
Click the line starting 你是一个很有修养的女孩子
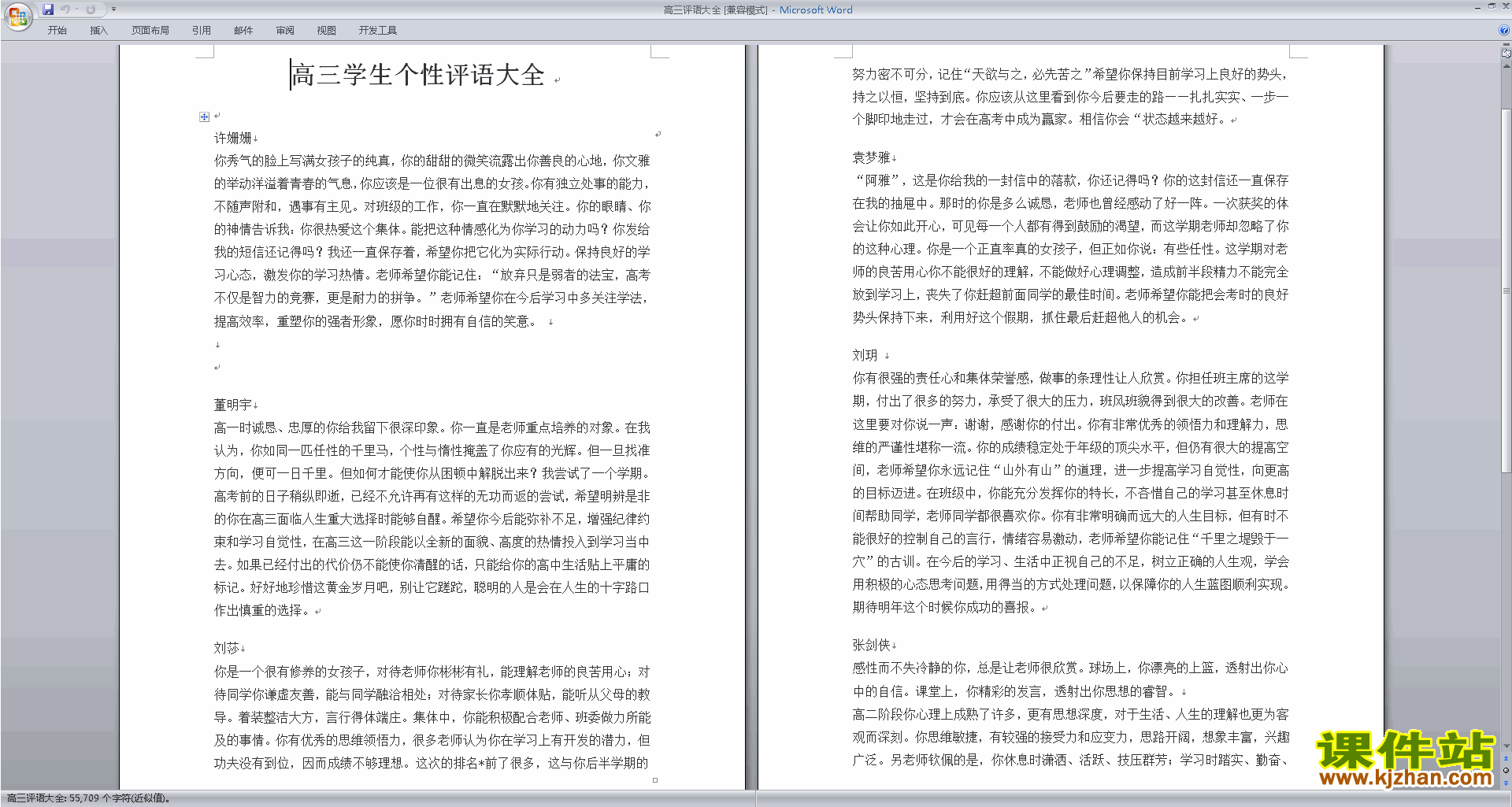click(432, 672)
